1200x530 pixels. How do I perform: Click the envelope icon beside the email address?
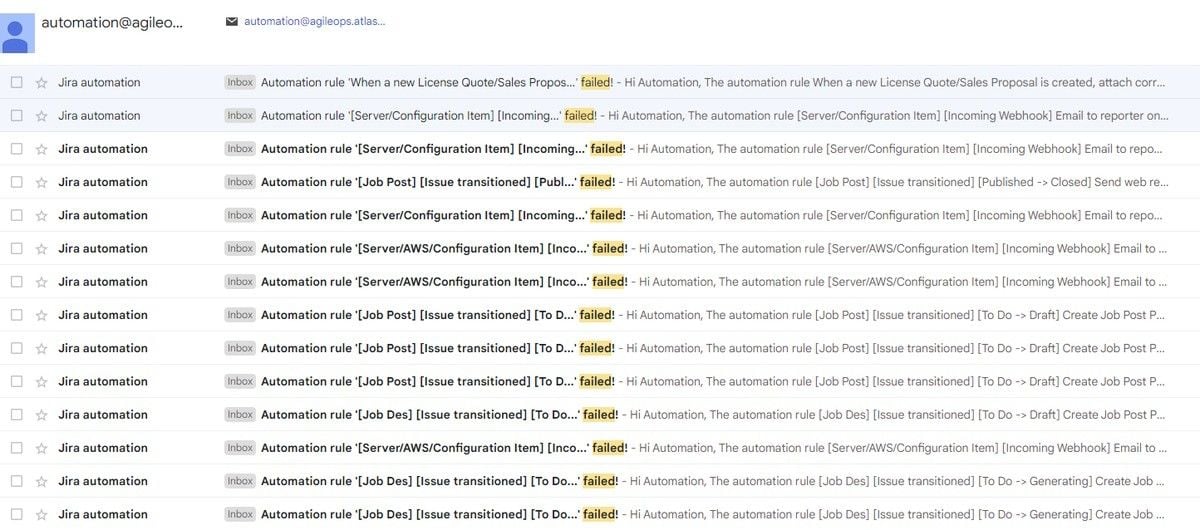tap(232, 21)
